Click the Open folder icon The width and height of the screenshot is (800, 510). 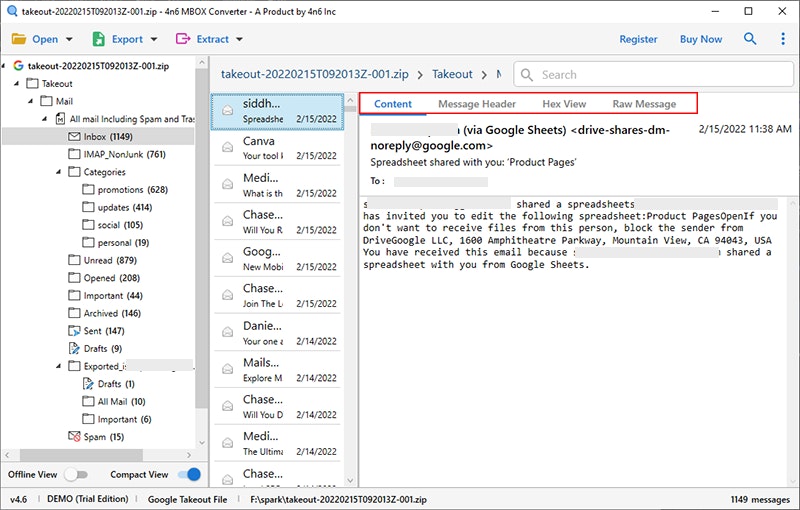[x=18, y=39]
